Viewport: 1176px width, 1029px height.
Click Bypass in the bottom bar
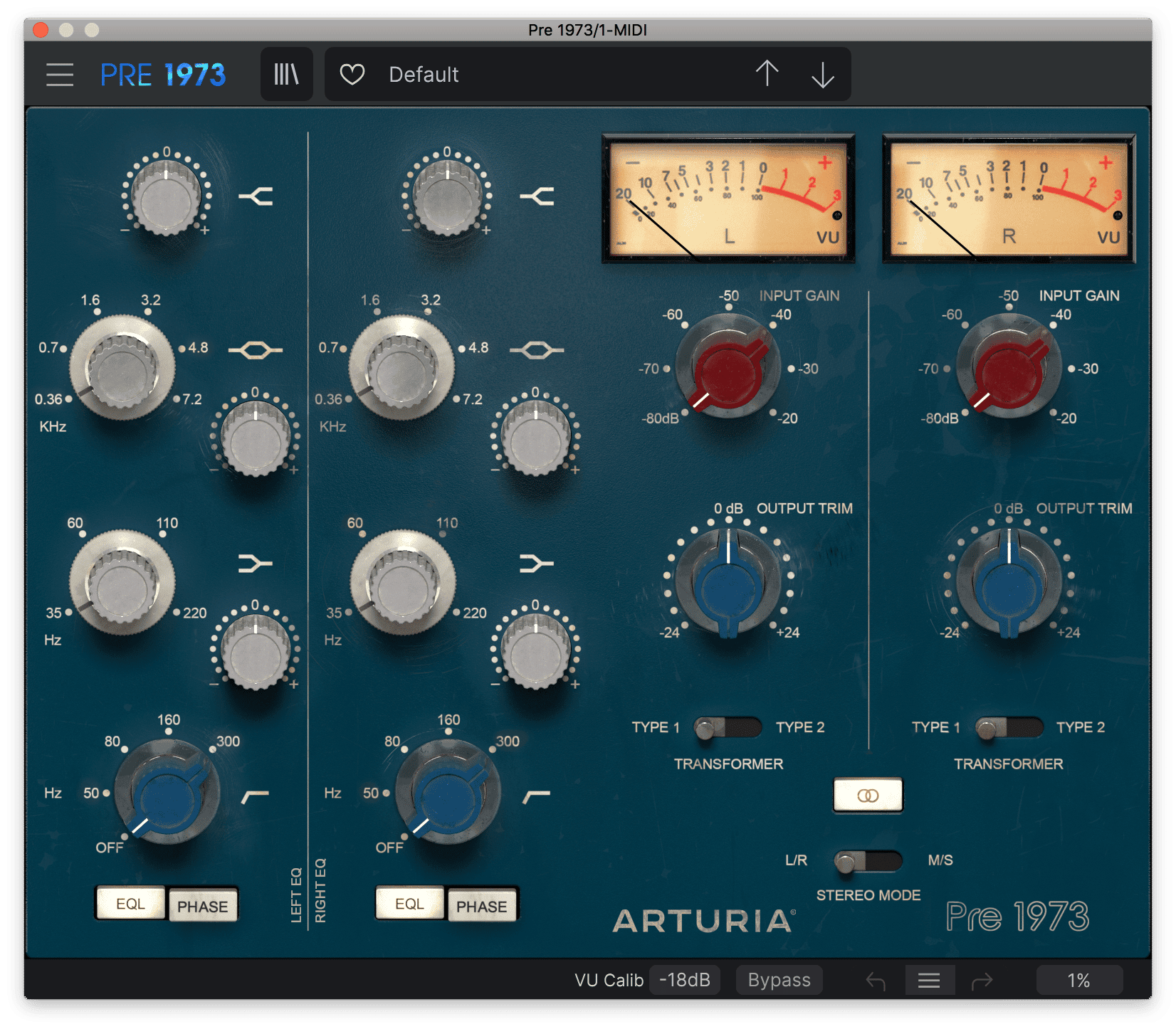779,980
